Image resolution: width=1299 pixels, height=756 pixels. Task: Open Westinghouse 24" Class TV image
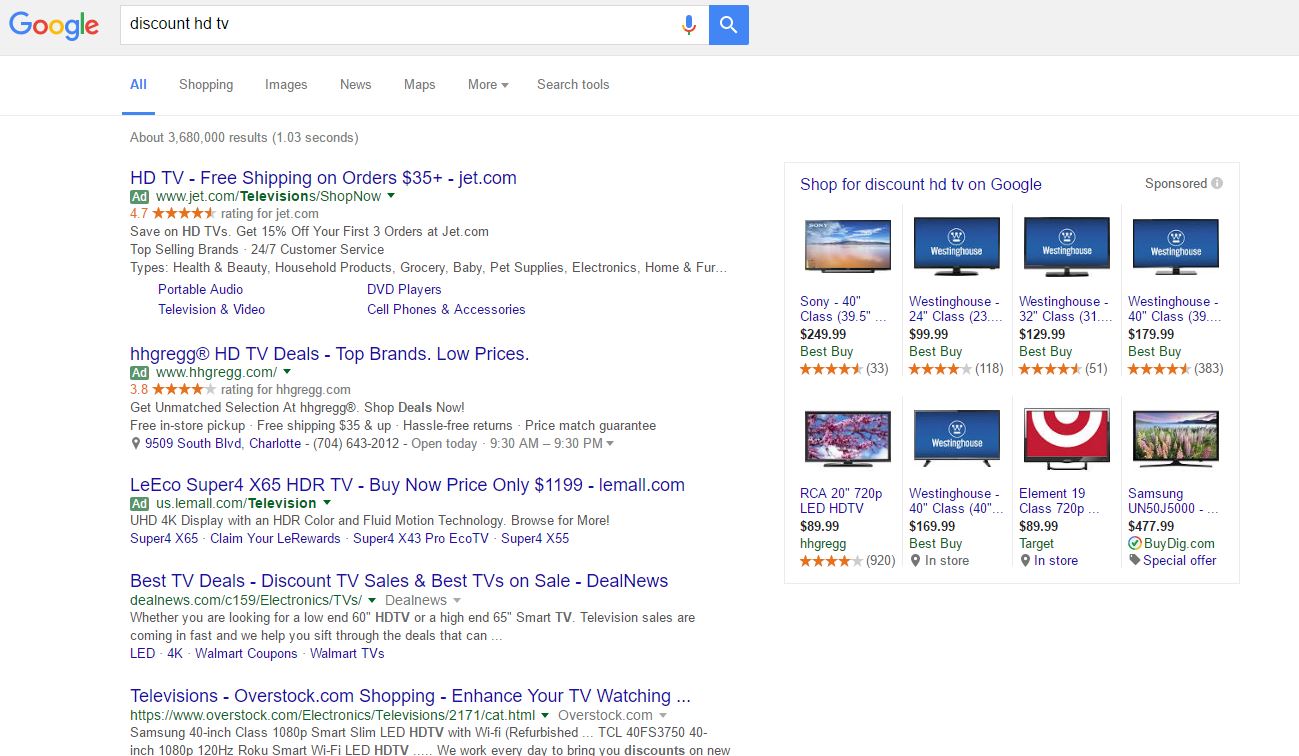957,246
